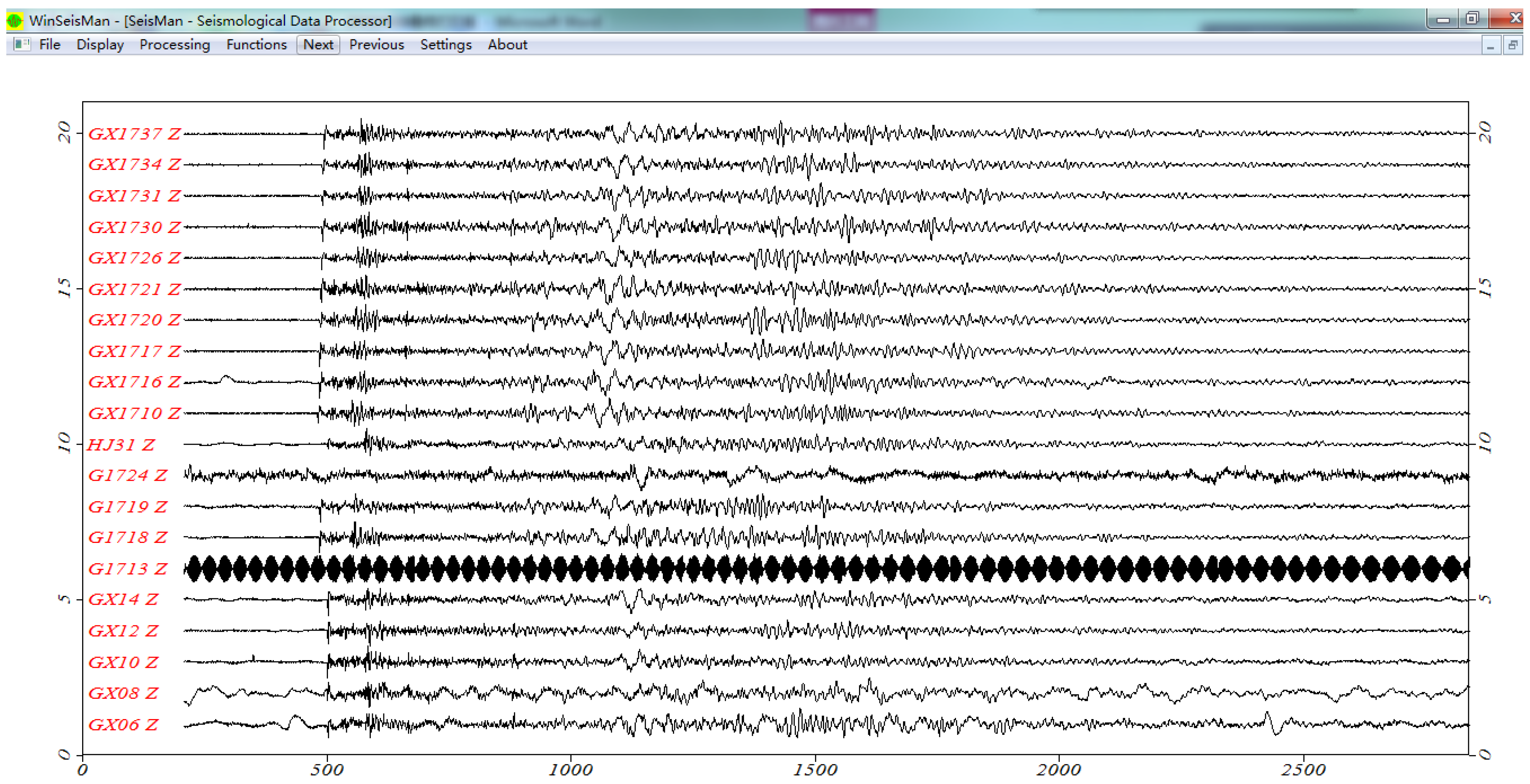This screenshot has height=784, width=1530.
Task: Expand the Settings menu
Action: point(446,45)
